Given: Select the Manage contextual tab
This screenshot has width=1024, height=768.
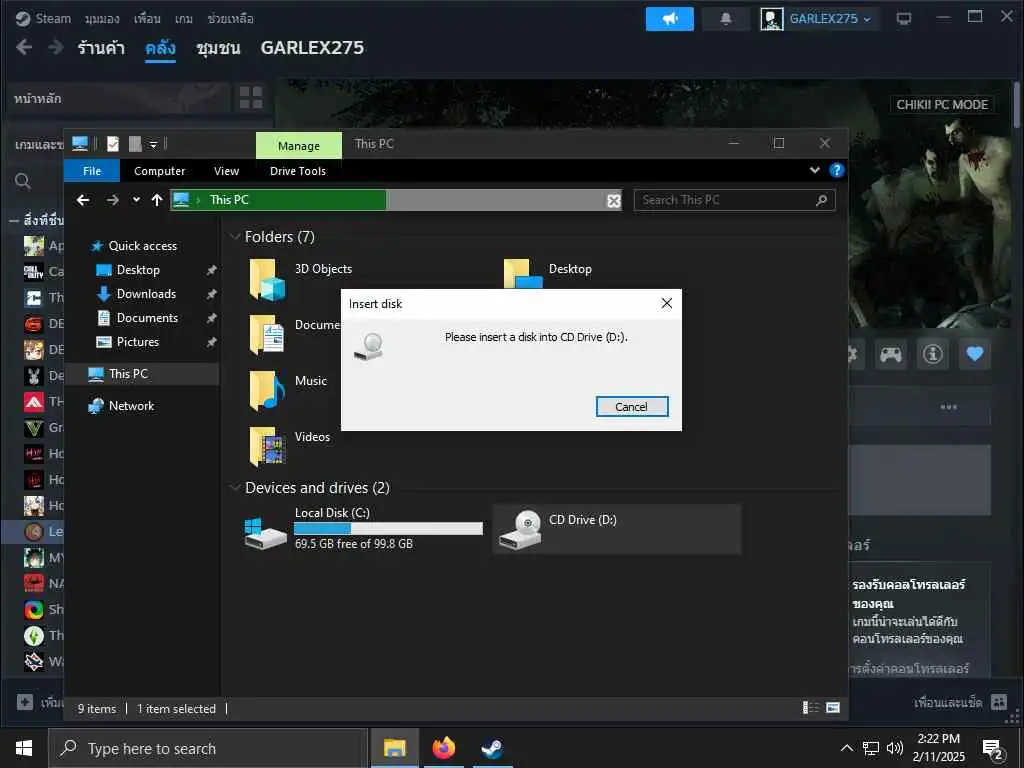Looking at the screenshot, I should click(x=298, y=145).
